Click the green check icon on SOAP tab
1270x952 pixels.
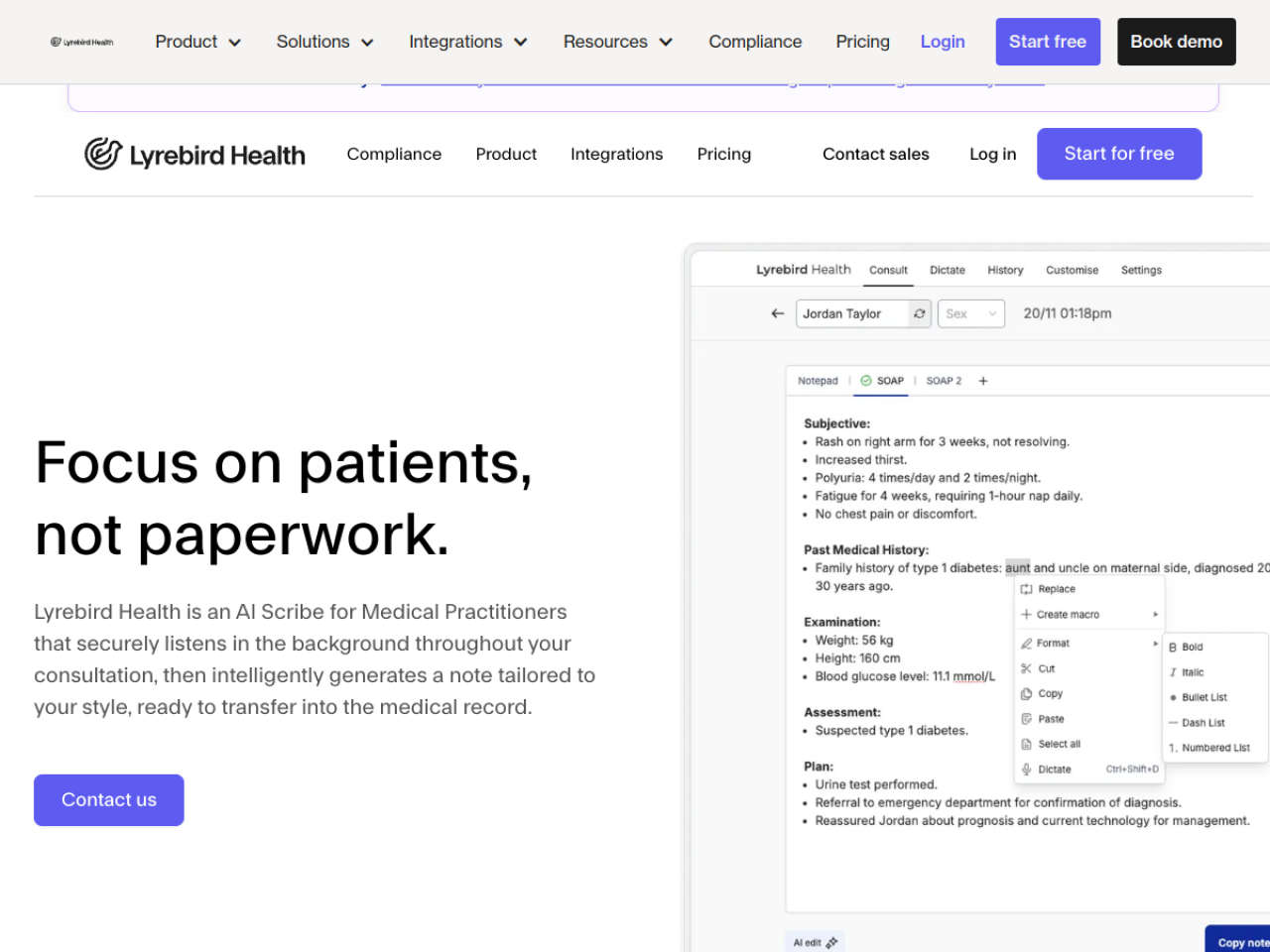coord(866,381)
